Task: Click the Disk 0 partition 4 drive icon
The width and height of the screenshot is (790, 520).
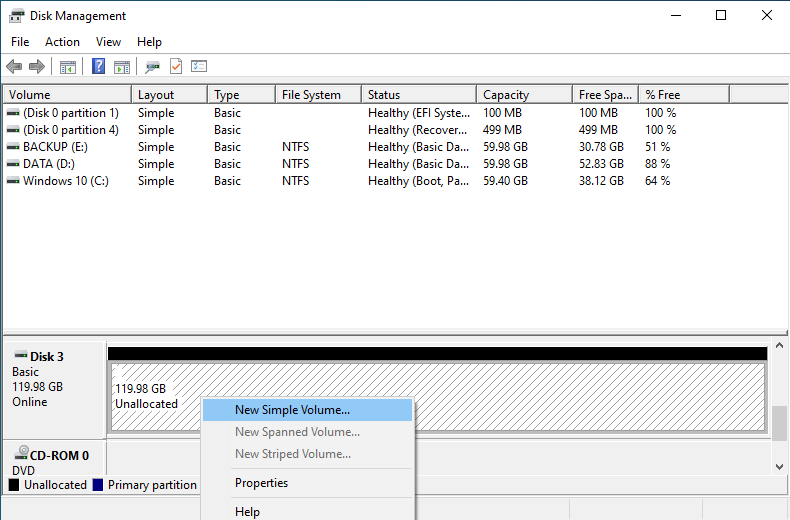Action: coord(13,130)
